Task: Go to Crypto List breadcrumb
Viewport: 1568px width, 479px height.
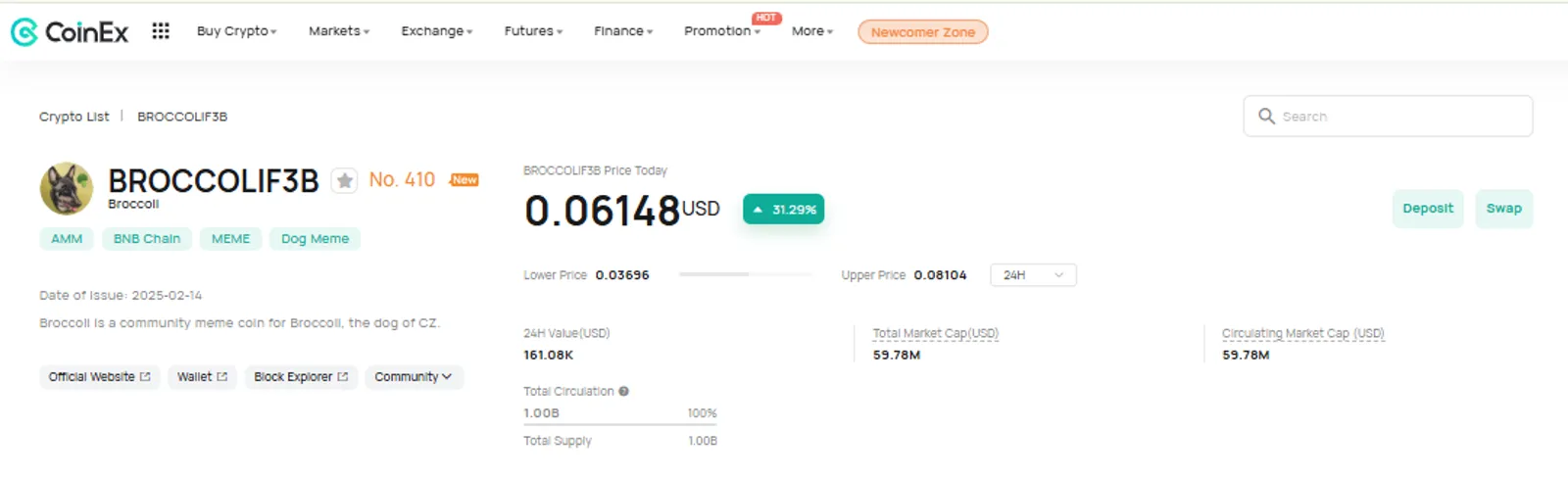Action: tap(74, 117)
